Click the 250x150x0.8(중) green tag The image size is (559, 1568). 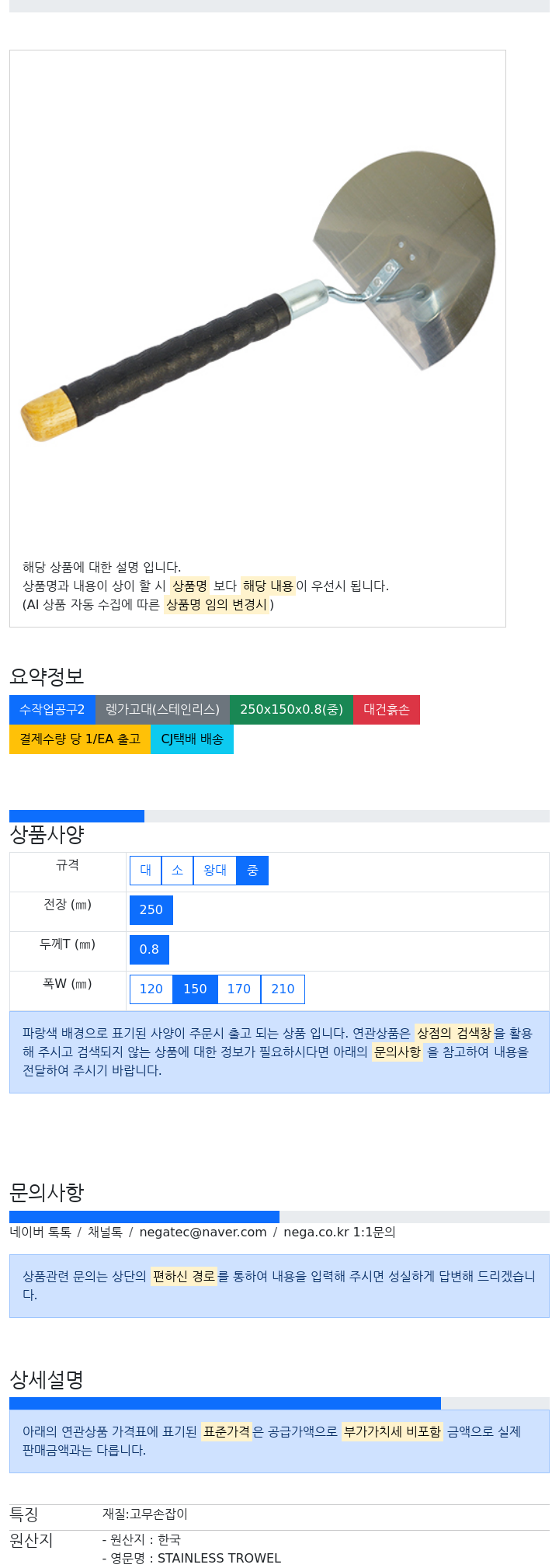tap(291, 710)
